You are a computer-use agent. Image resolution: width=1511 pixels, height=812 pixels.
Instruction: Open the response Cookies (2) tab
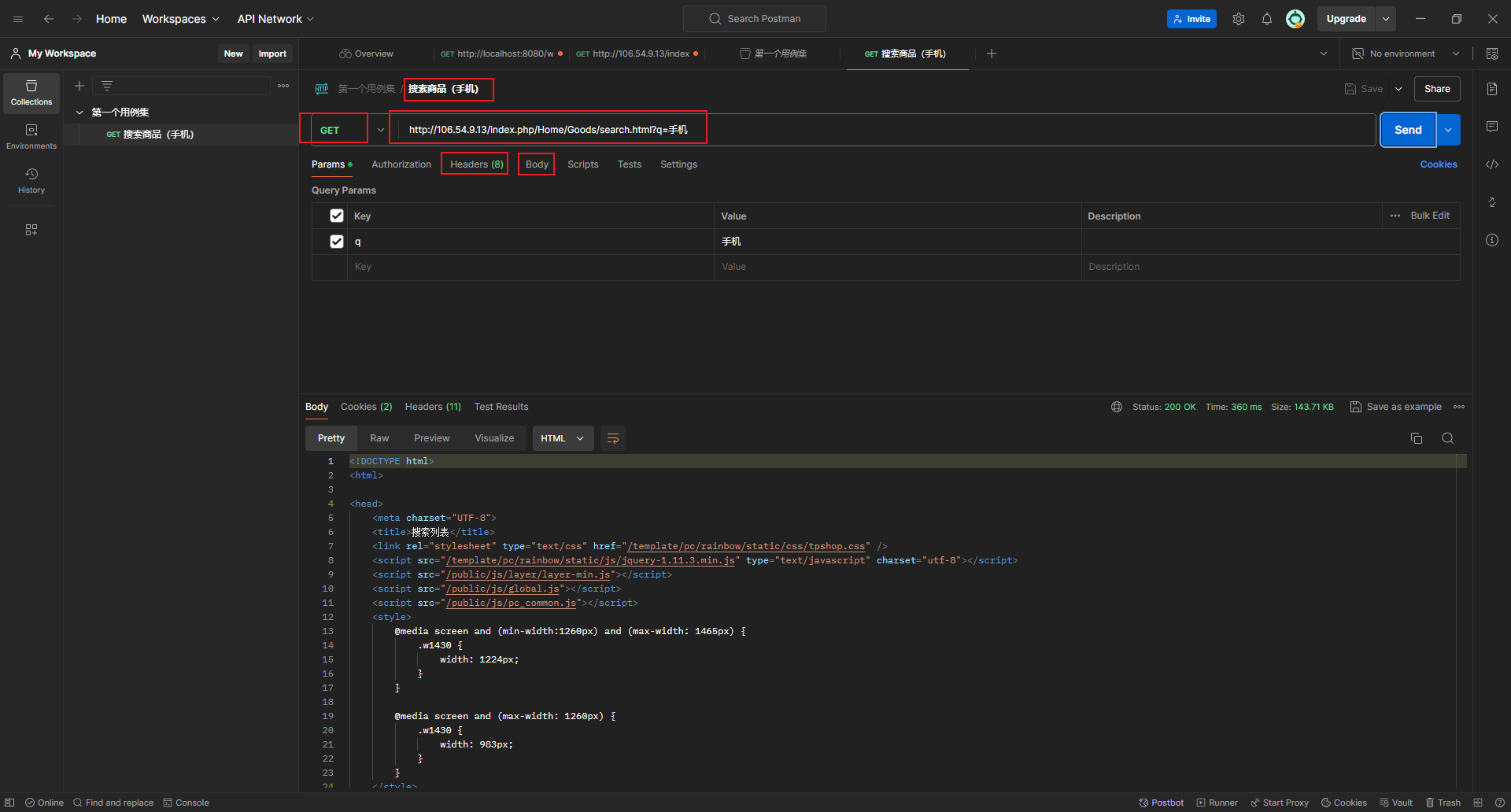pyautogui.click(x=367, y=407)
